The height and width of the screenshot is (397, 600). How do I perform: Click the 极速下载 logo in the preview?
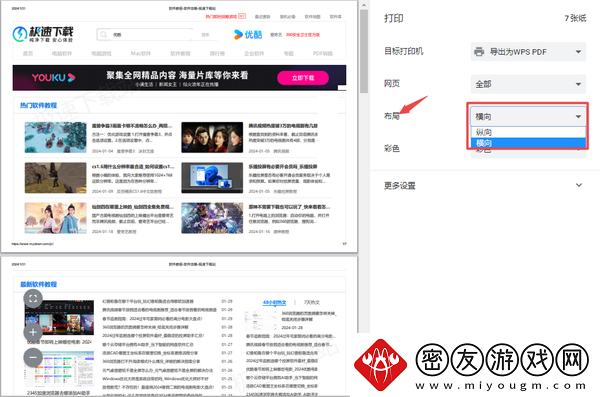pyautogui.click(x=42, y=34)
